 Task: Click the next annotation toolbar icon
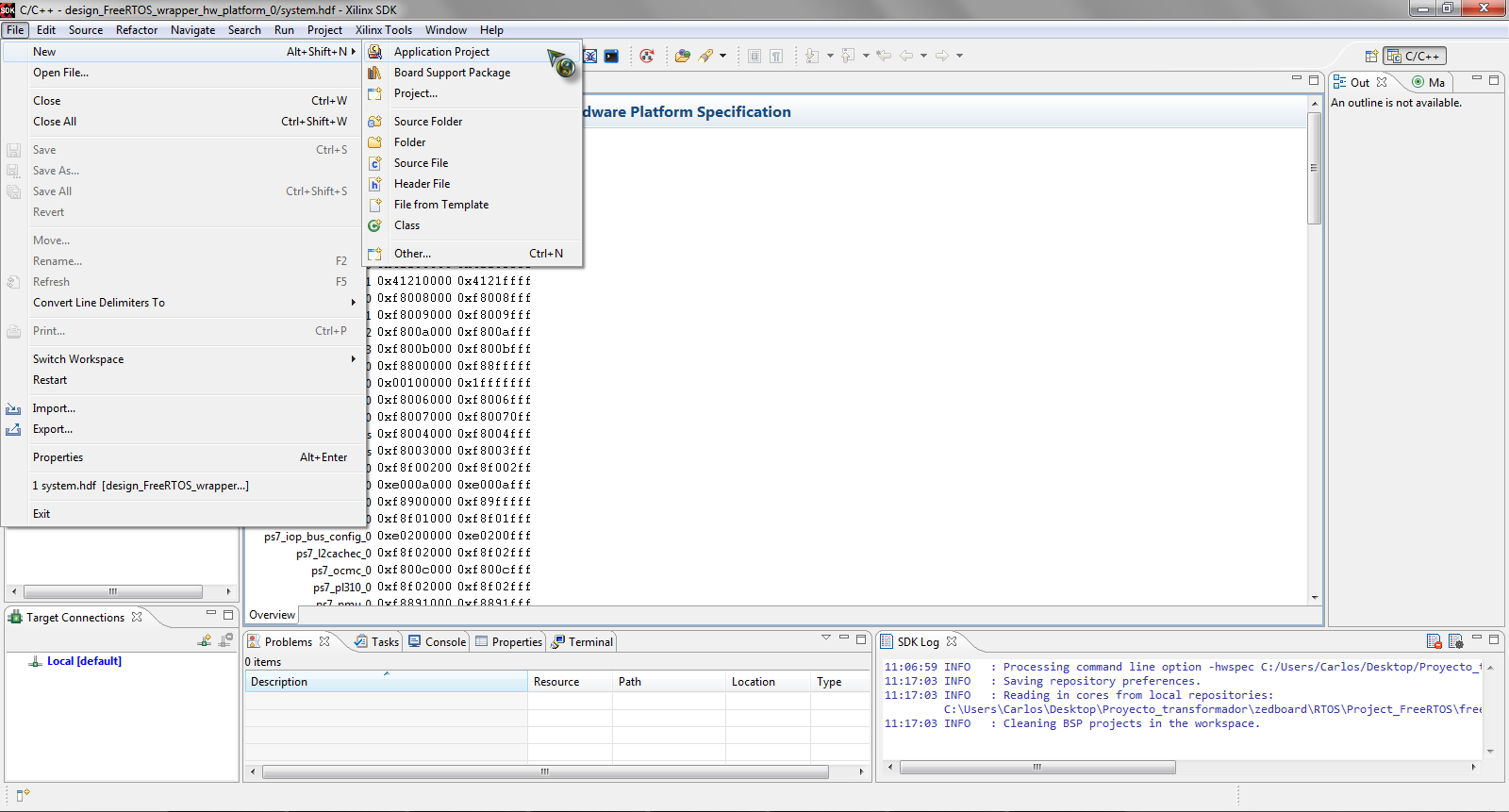[812, 56]
